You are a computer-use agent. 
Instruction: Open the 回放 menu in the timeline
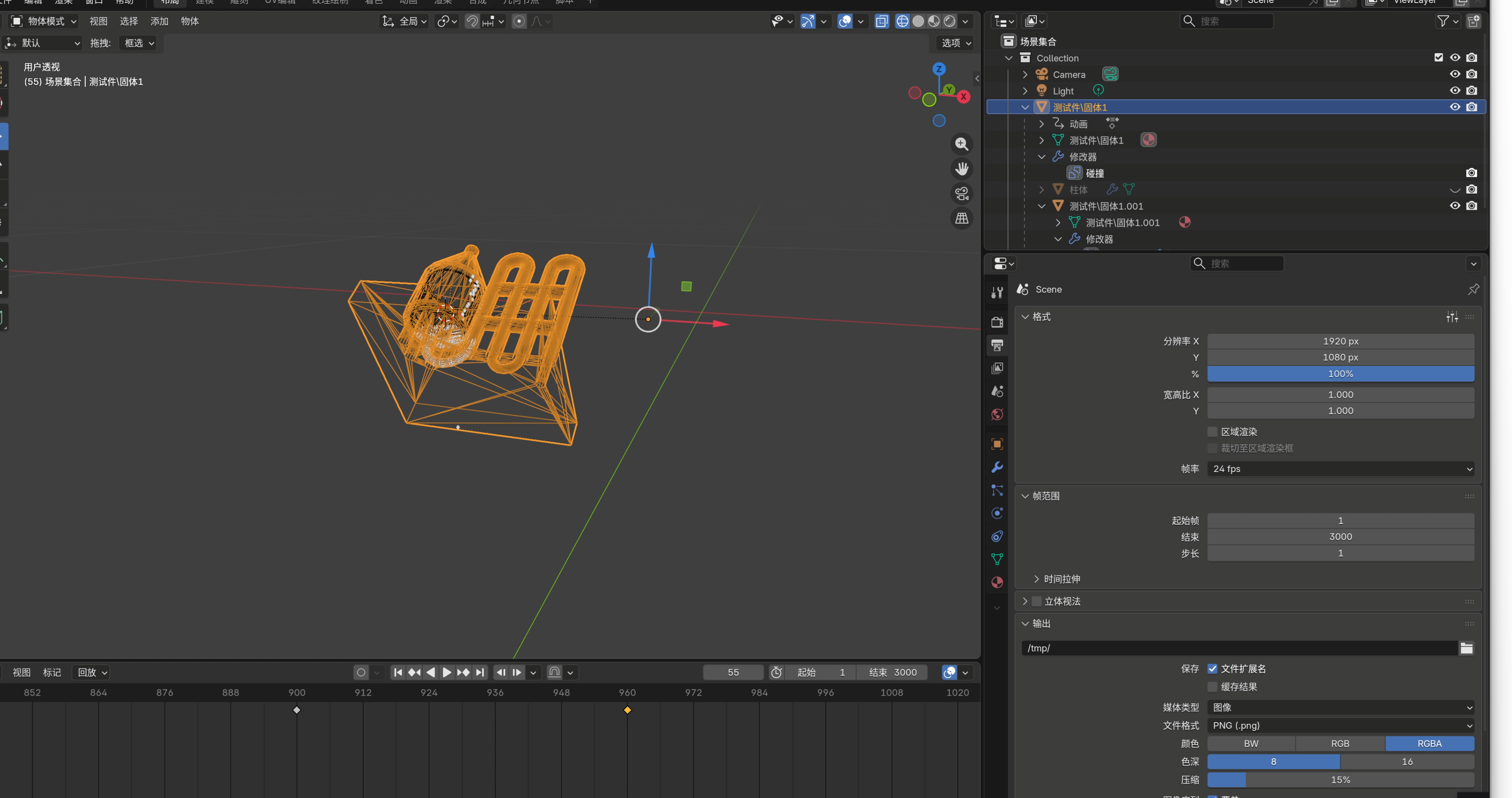92,672
